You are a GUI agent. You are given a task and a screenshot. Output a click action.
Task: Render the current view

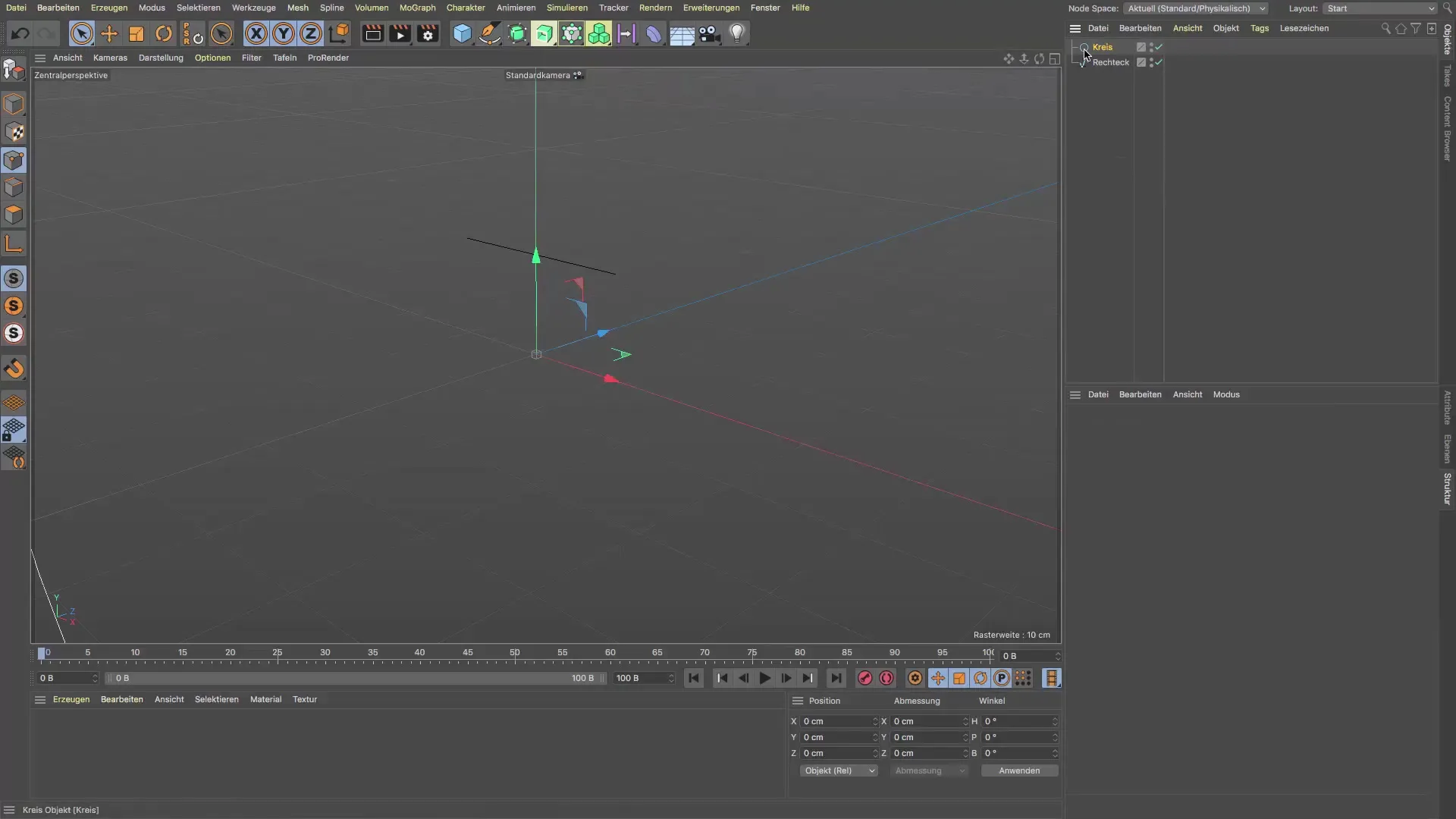372,33
